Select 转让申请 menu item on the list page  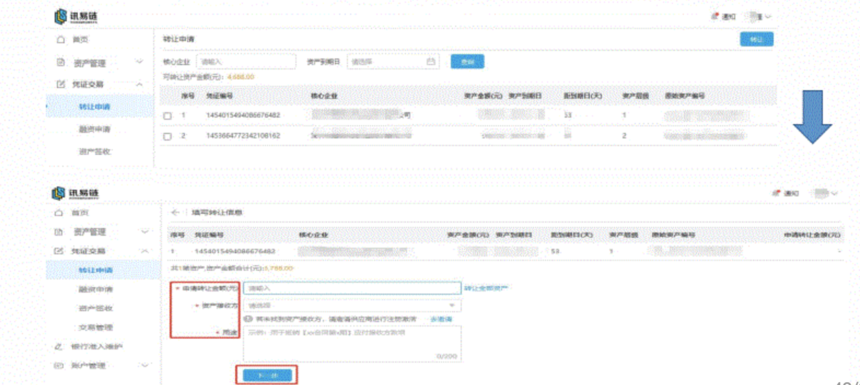click(x=94, y=107)
